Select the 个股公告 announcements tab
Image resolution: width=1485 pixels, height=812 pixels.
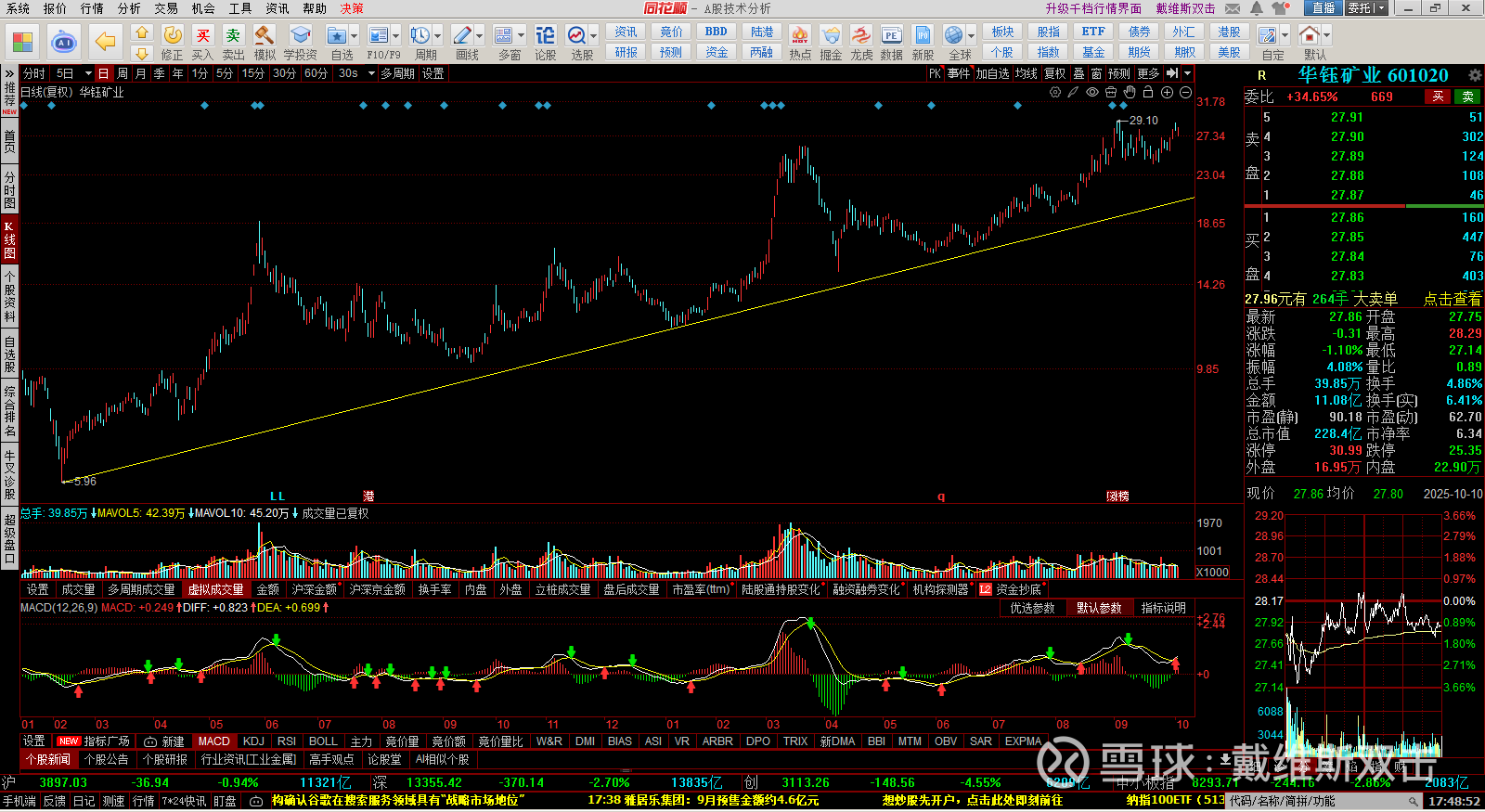pyautogui.click(x=107, y=759)
